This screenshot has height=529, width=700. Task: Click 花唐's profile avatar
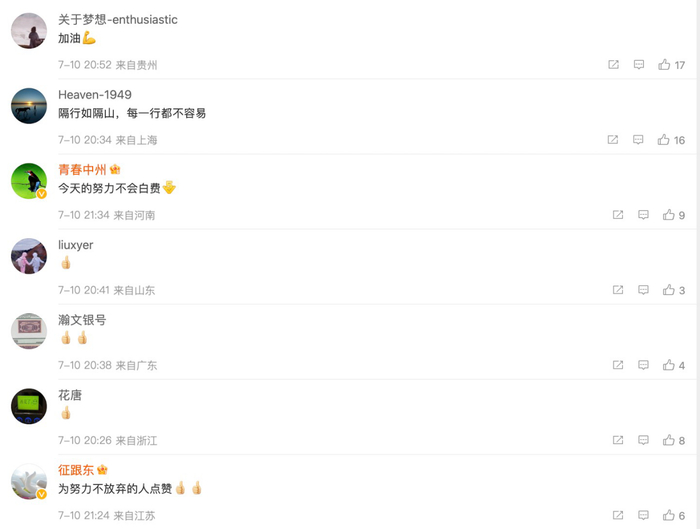pos(29,406)
